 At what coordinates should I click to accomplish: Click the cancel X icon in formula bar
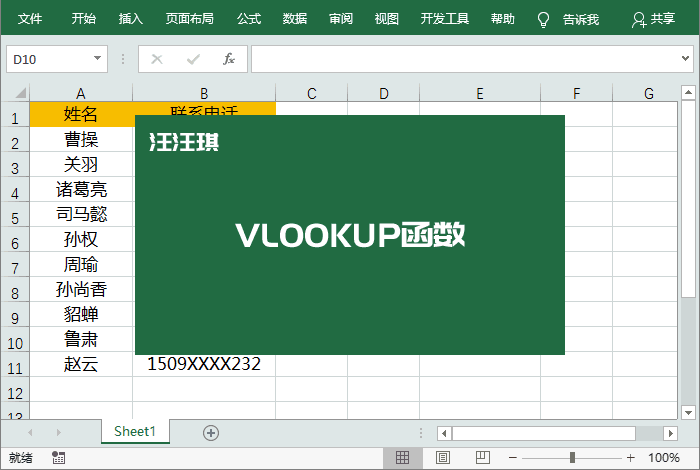click(x=157, y=59)
